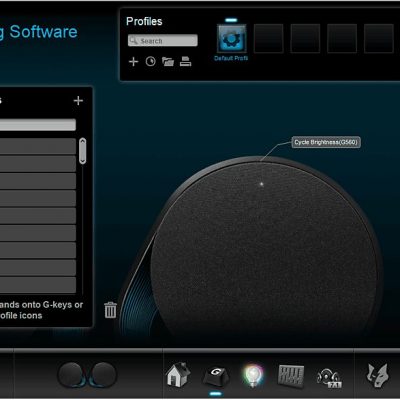Open scan for new games clock icon
The image size is (400, 400).
tap(150, 61)
